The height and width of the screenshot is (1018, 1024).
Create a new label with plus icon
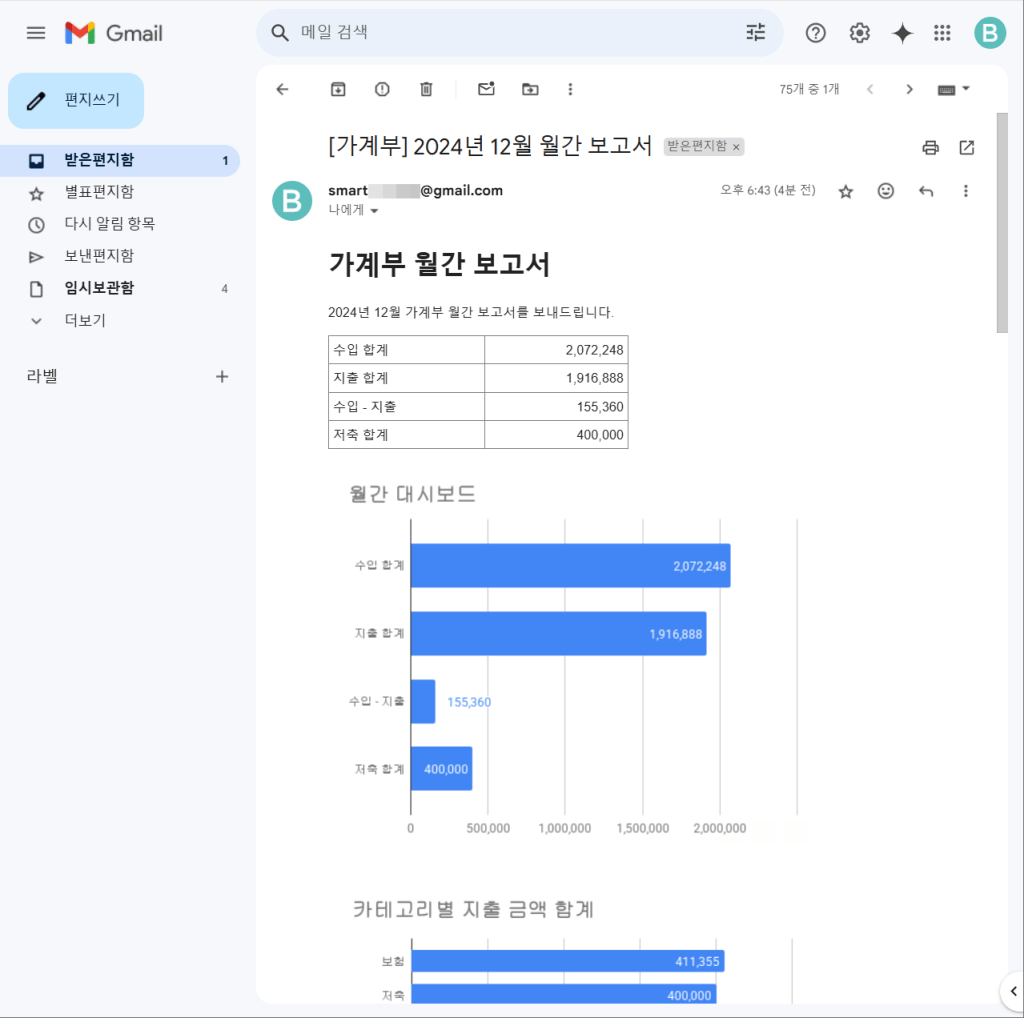tap(222, 377)
